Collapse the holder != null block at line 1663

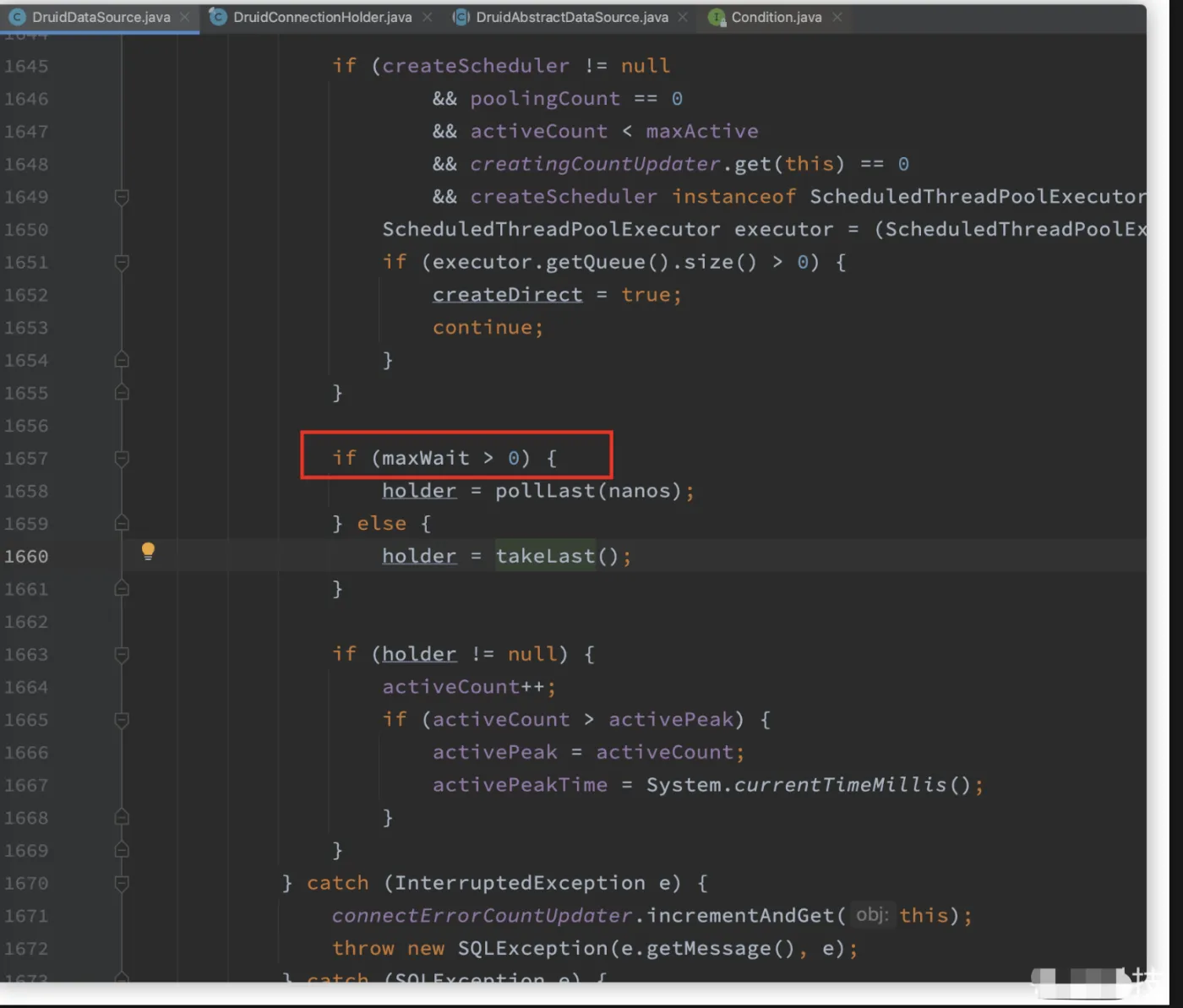click(122, 655)
